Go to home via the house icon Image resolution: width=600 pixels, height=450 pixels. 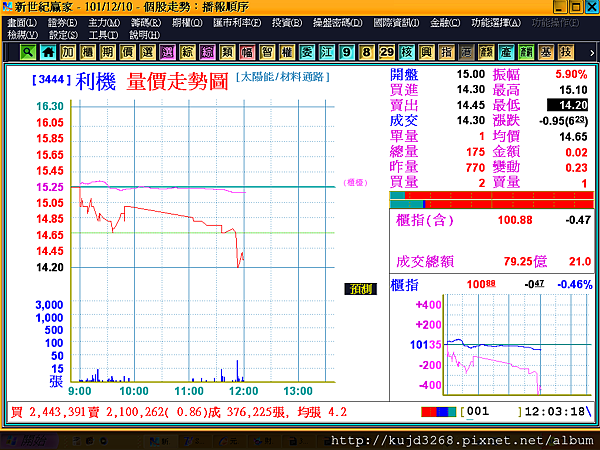[48, 52]
